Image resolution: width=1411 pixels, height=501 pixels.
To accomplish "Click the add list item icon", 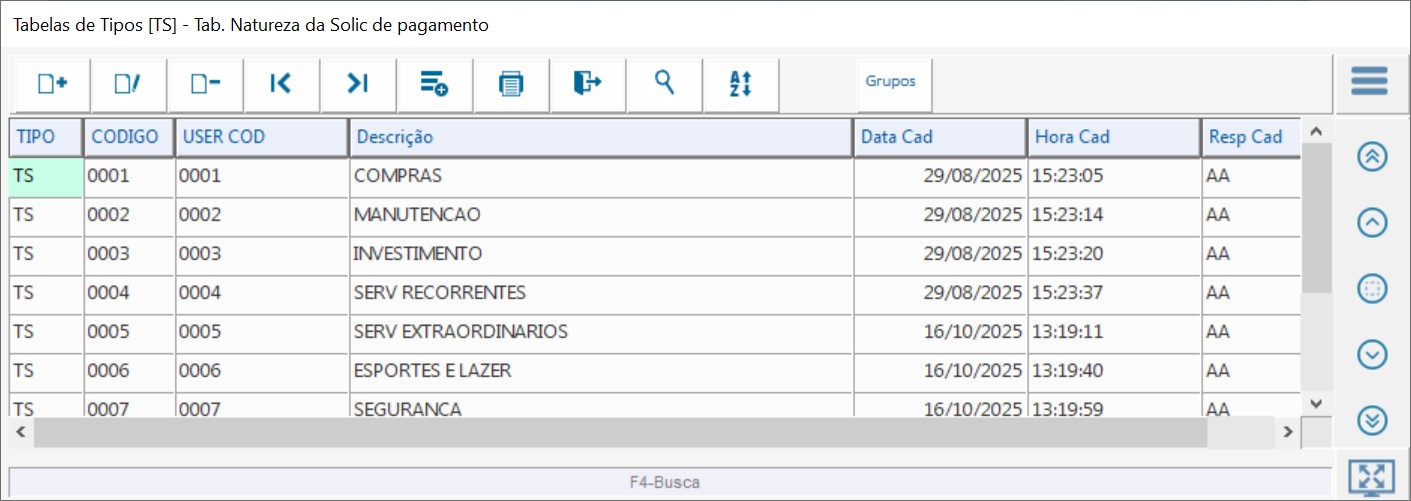I will pos(434,84).
